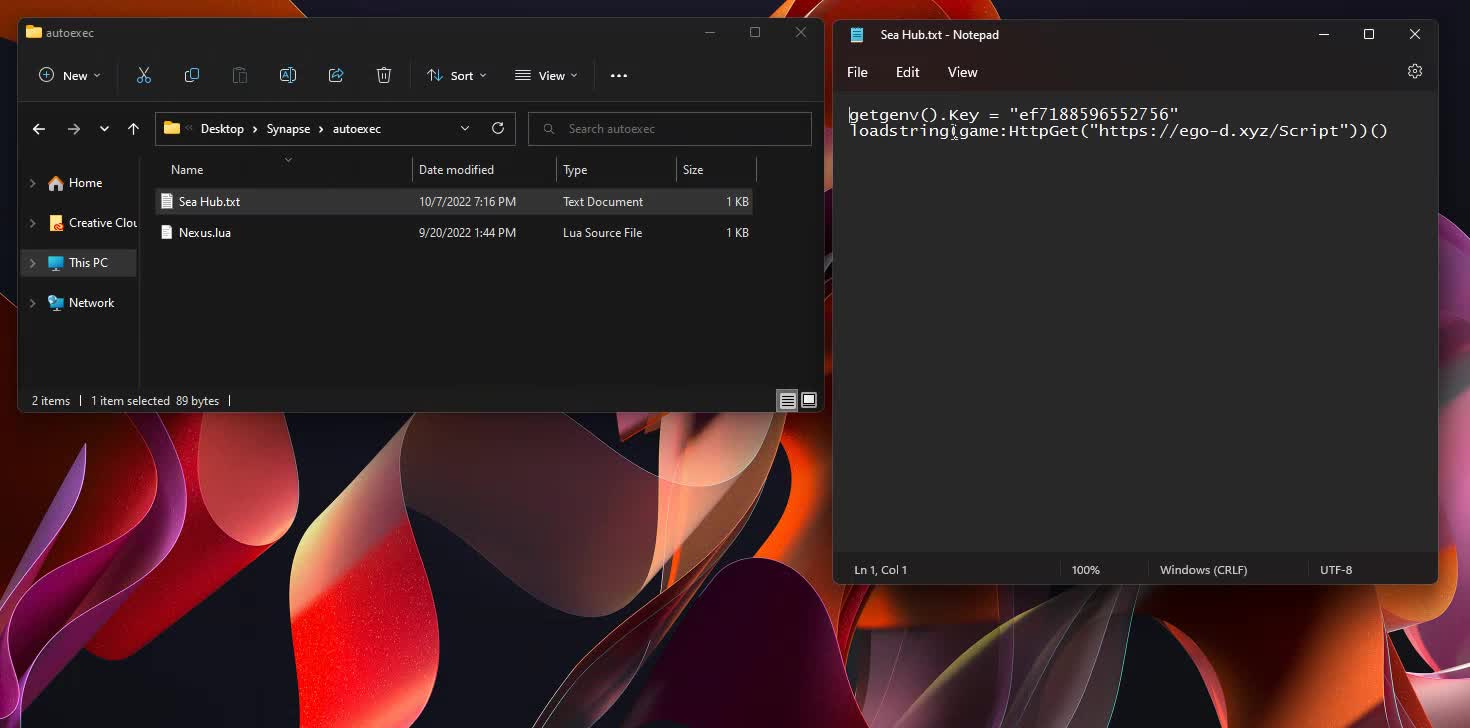This screenshot has height=728, width=1470.
Task: Open the Sort dropdown
Action: tap(456, 75)
